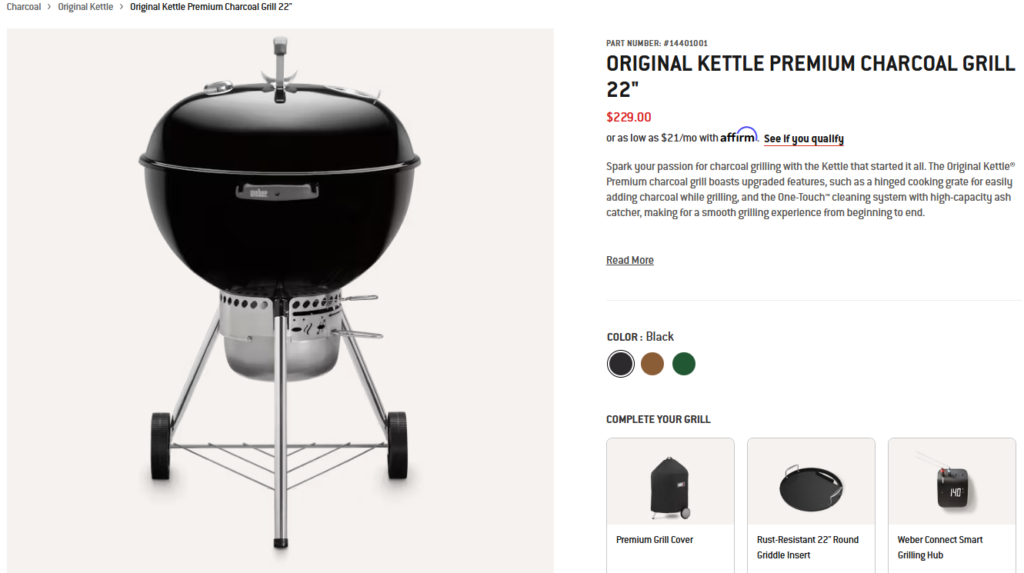
Task: Select the black color swatch
Action: [620, 363]
